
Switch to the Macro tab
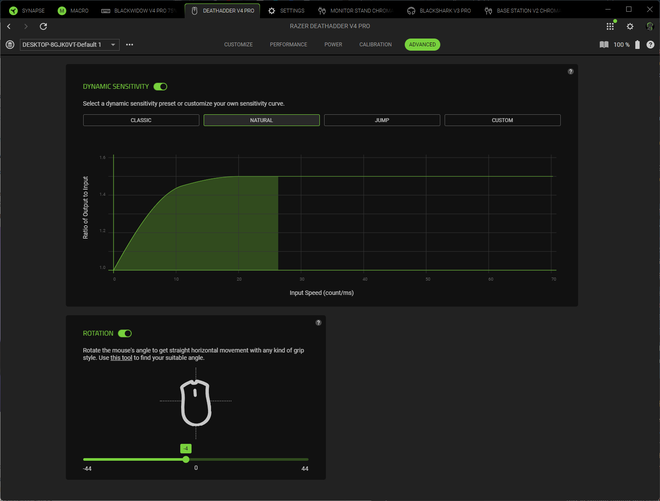[73, 11]
